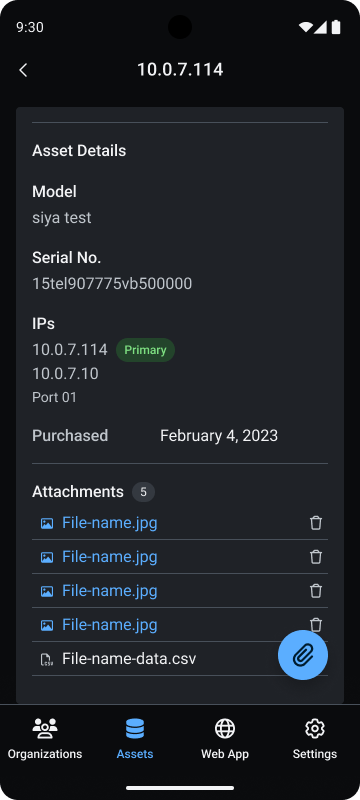Open the File-name-data.csv attachment
Viewport: 360px width, 800px height.
129,659
